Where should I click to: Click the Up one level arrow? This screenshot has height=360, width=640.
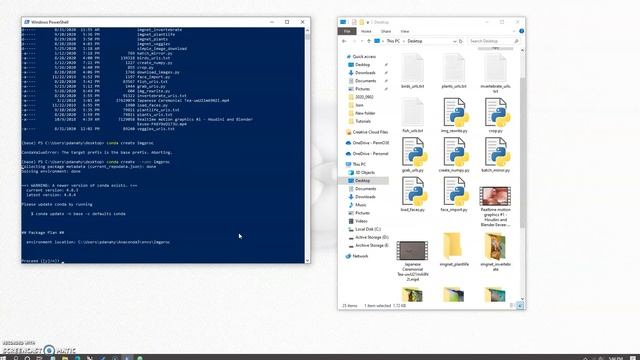[369, 41]
